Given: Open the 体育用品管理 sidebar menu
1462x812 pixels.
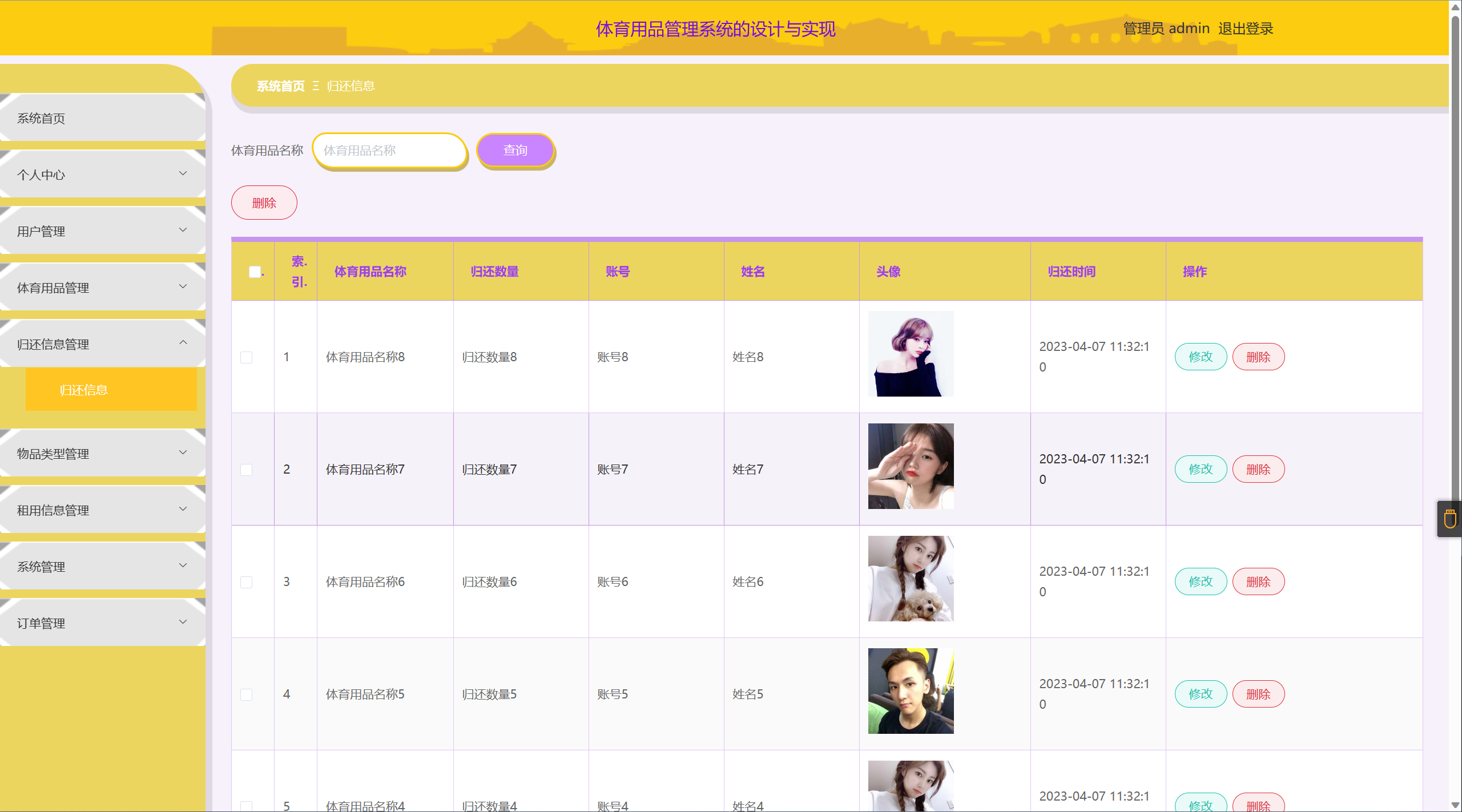Looking at the screenshot, I should (103, 288).
